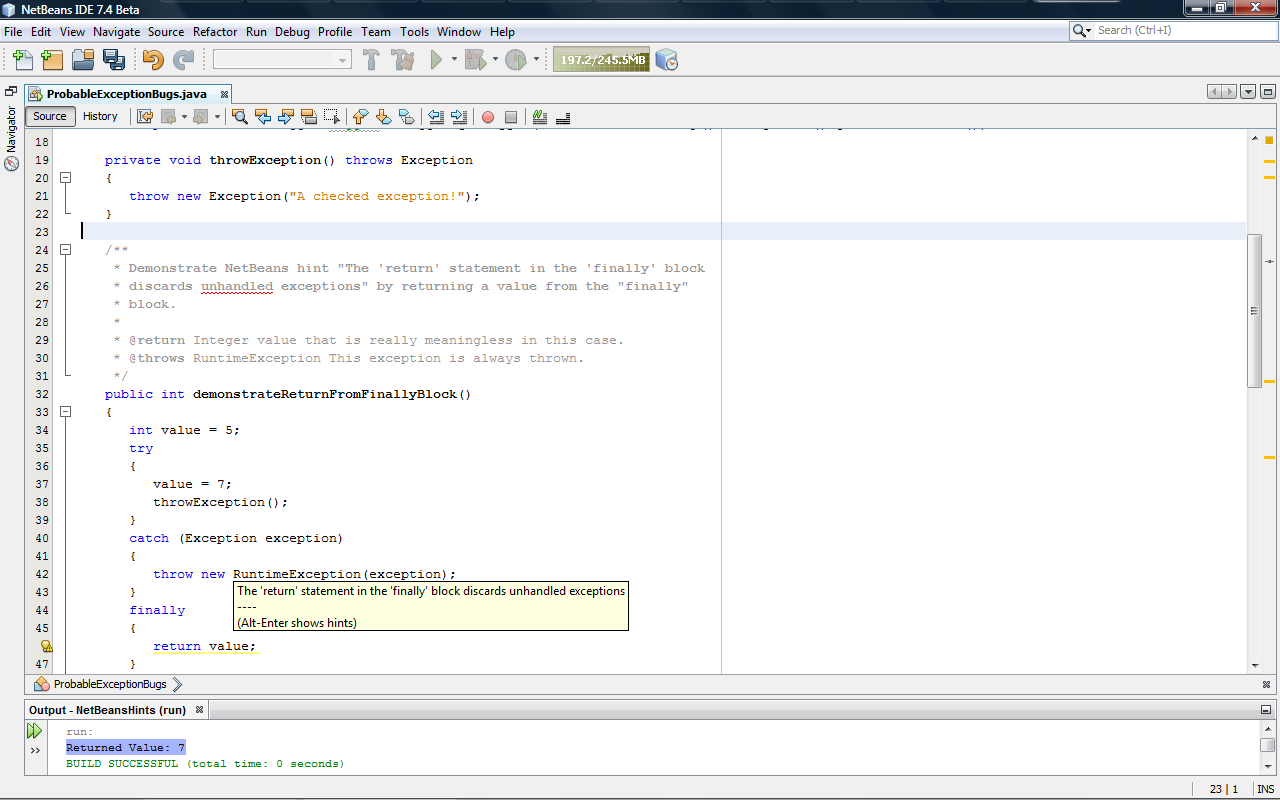Click the Find Next Occurrence icon
The height and width of the screenshot is (800, 1280).
pos(286,117)
